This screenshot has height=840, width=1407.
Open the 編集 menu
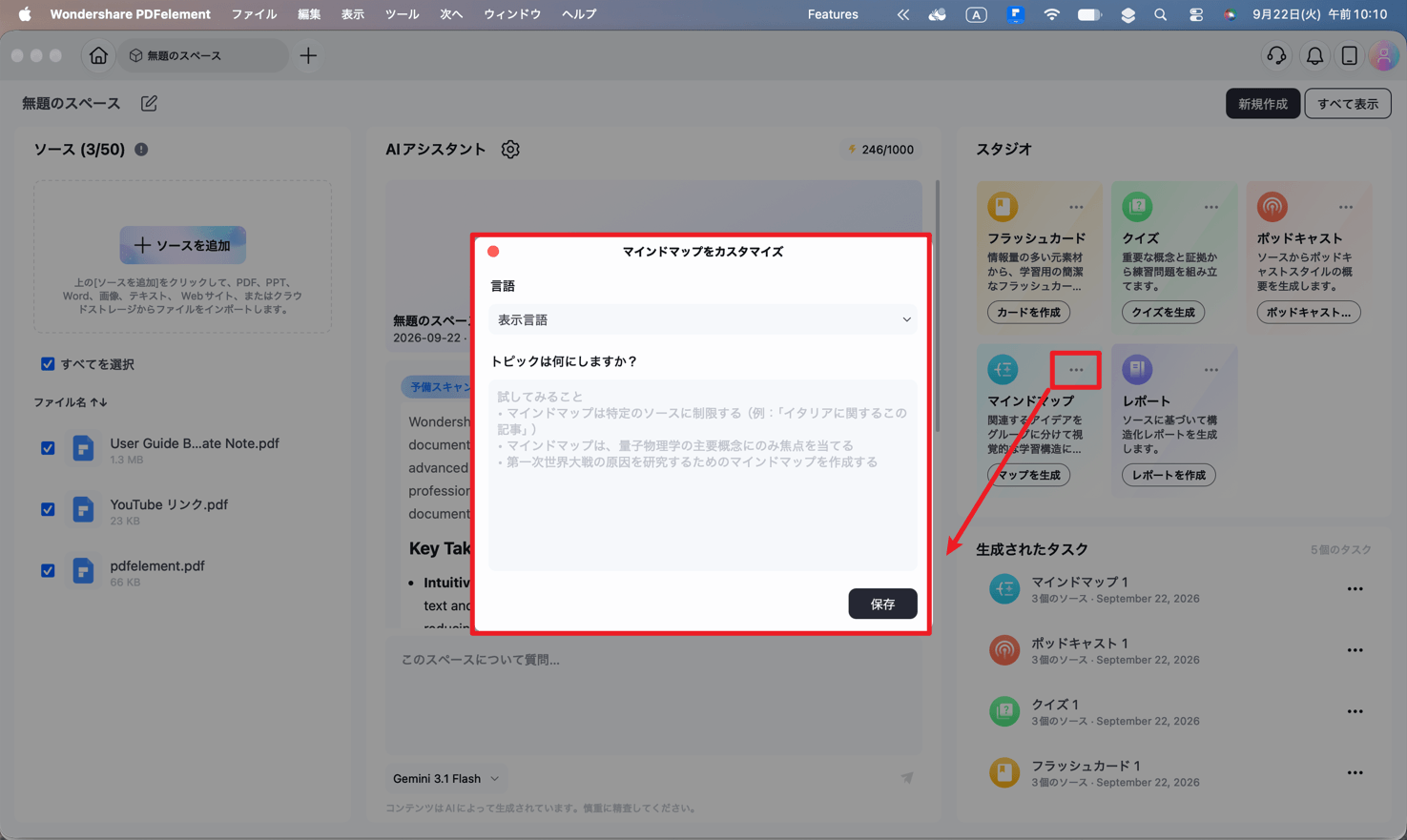pos(309,14)
